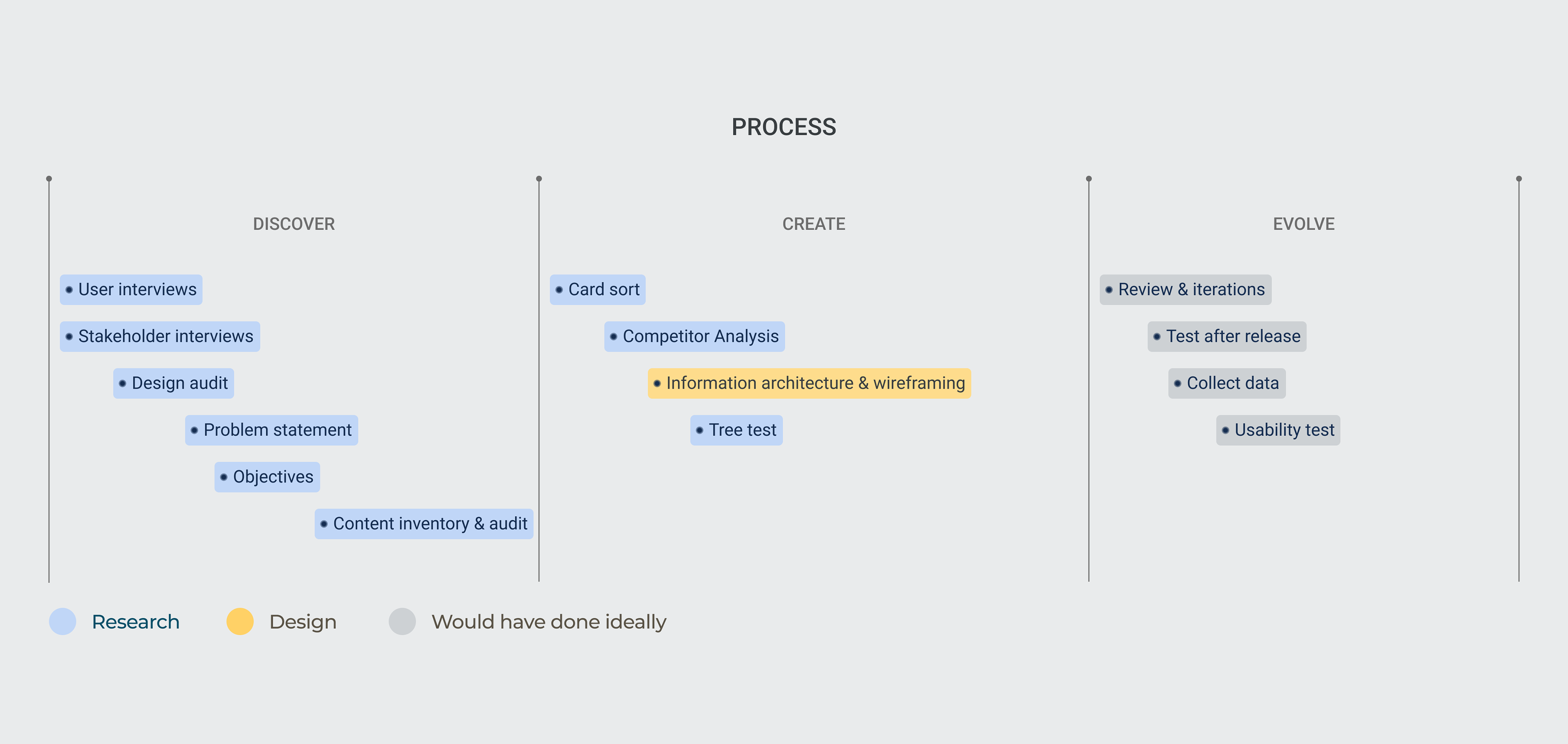Click the User interviews tag
The image size is (1568, 744).
(131, 289)
